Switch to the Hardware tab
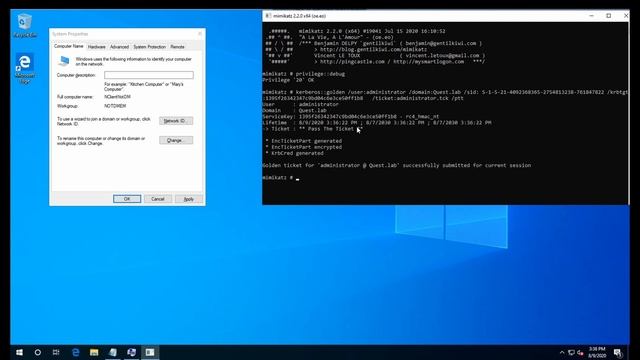 click(97, 47)
